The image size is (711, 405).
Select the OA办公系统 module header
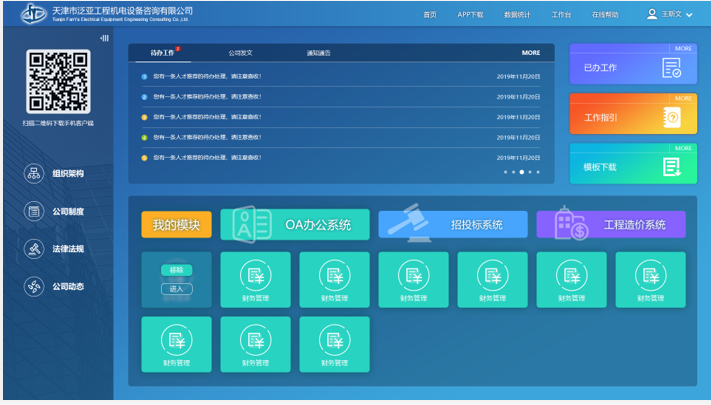tap(295, 225)
